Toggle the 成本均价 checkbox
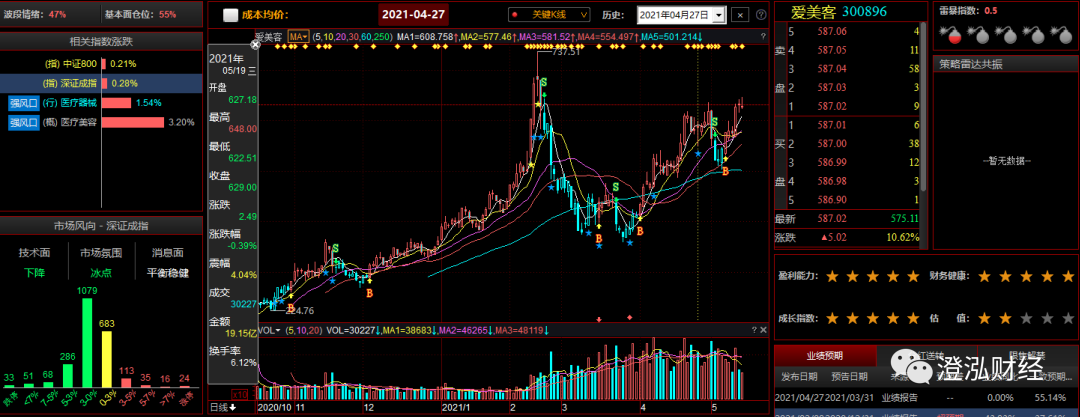 tap(231, 14)
